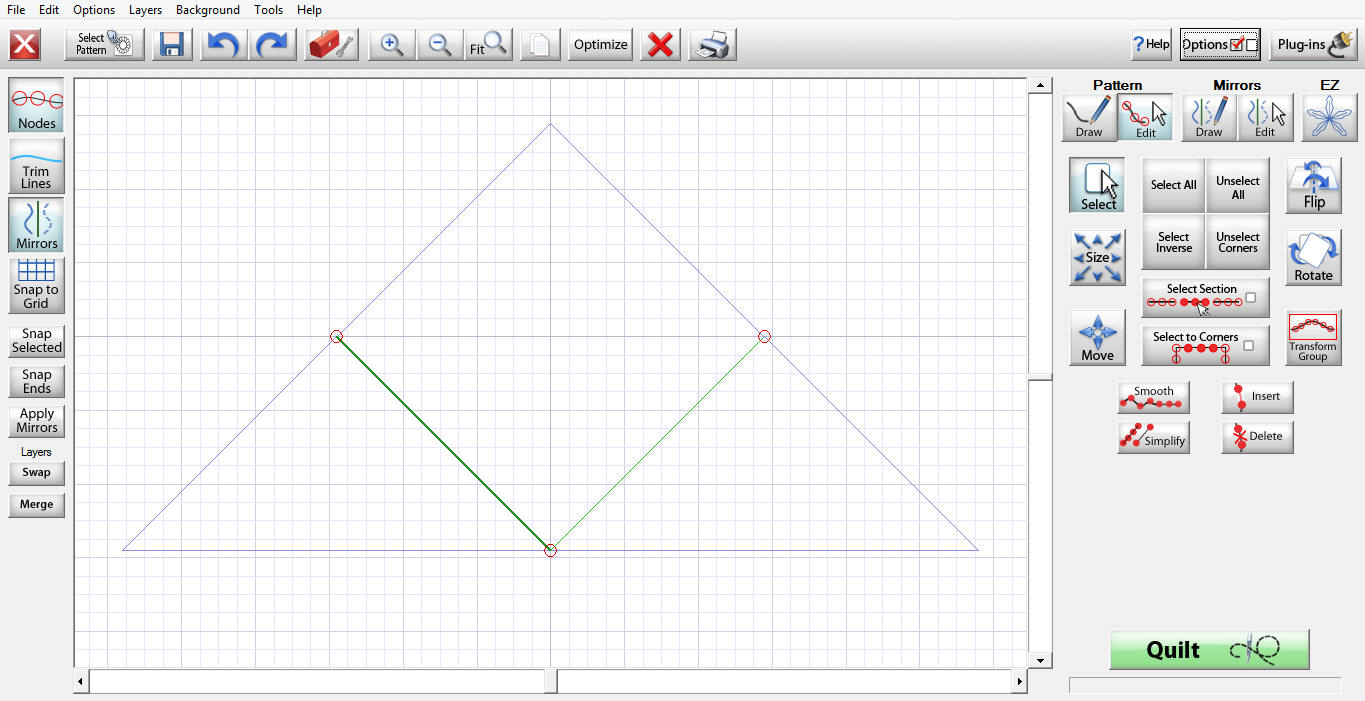Click the Snap Selected button

point(37,341)
